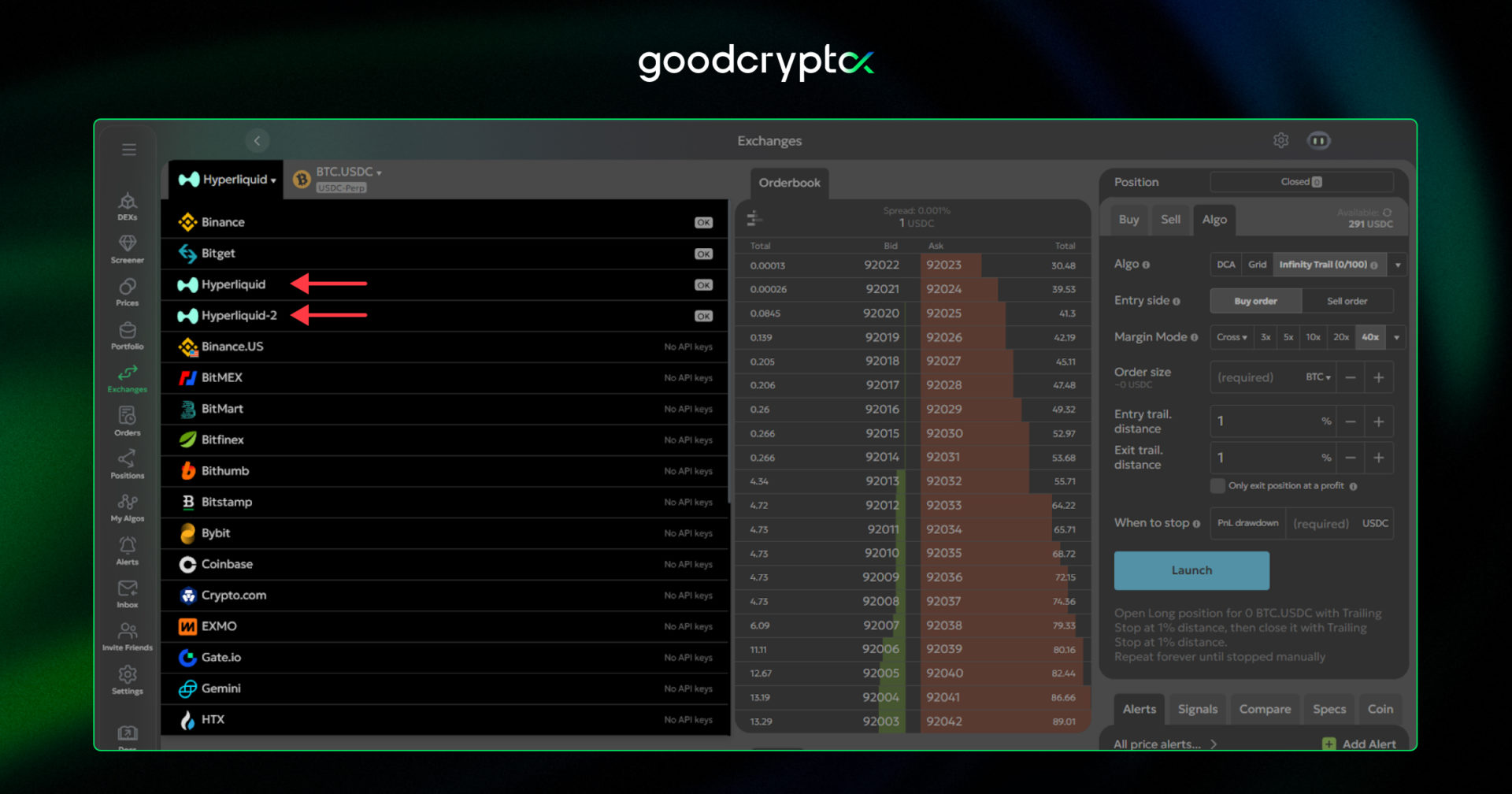Open the DEXs panel in sidebar
Viewport: 1512px width, 794px height.
click(127, 205)
